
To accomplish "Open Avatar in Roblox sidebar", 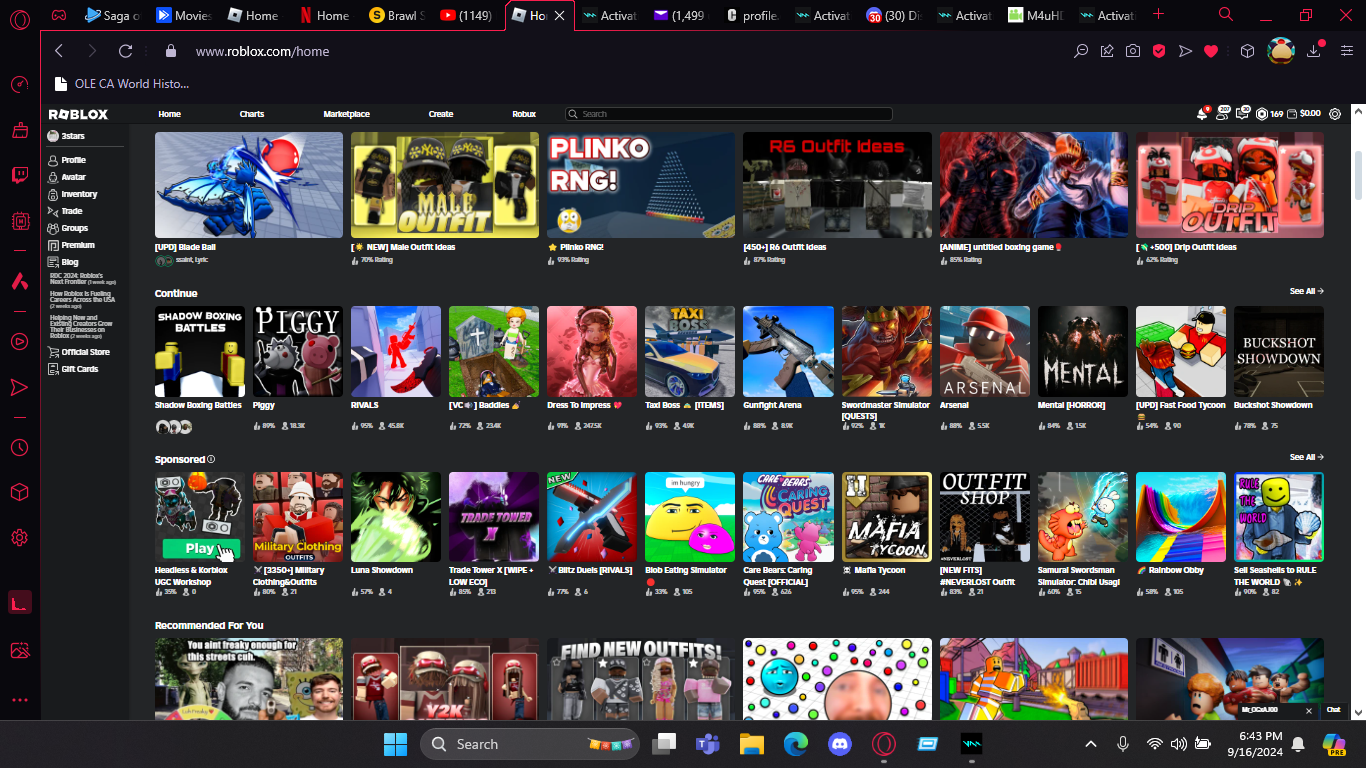I will pyautogui.click(x=67, y=177).
